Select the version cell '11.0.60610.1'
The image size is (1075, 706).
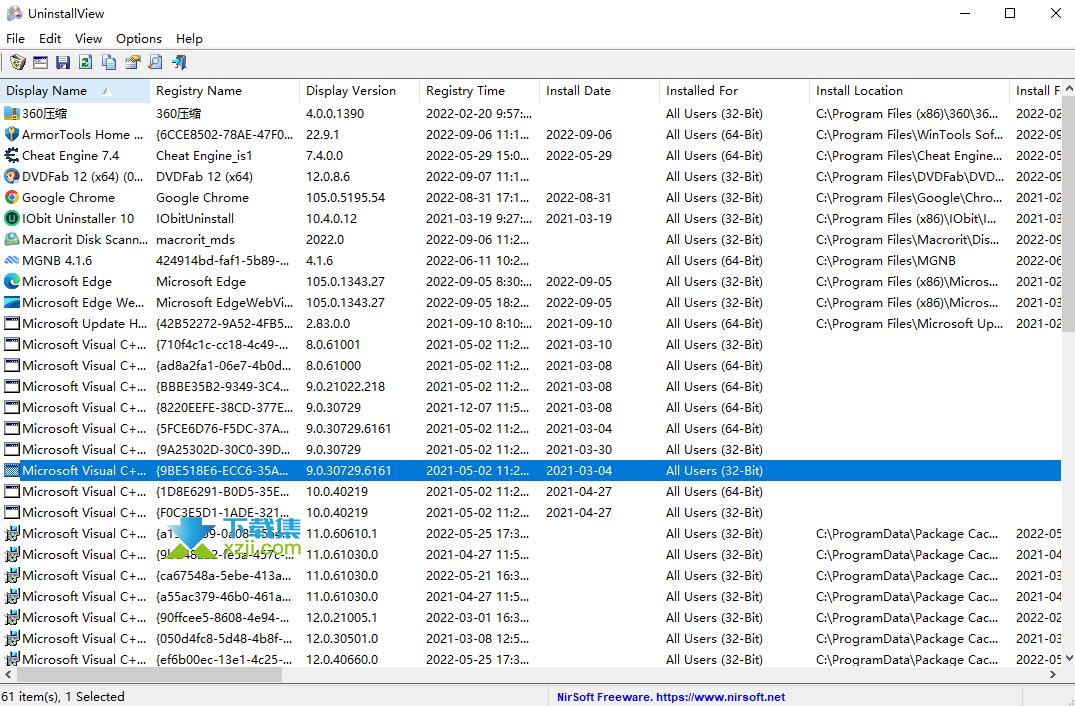pyautogui.click(x=341, y=533)
